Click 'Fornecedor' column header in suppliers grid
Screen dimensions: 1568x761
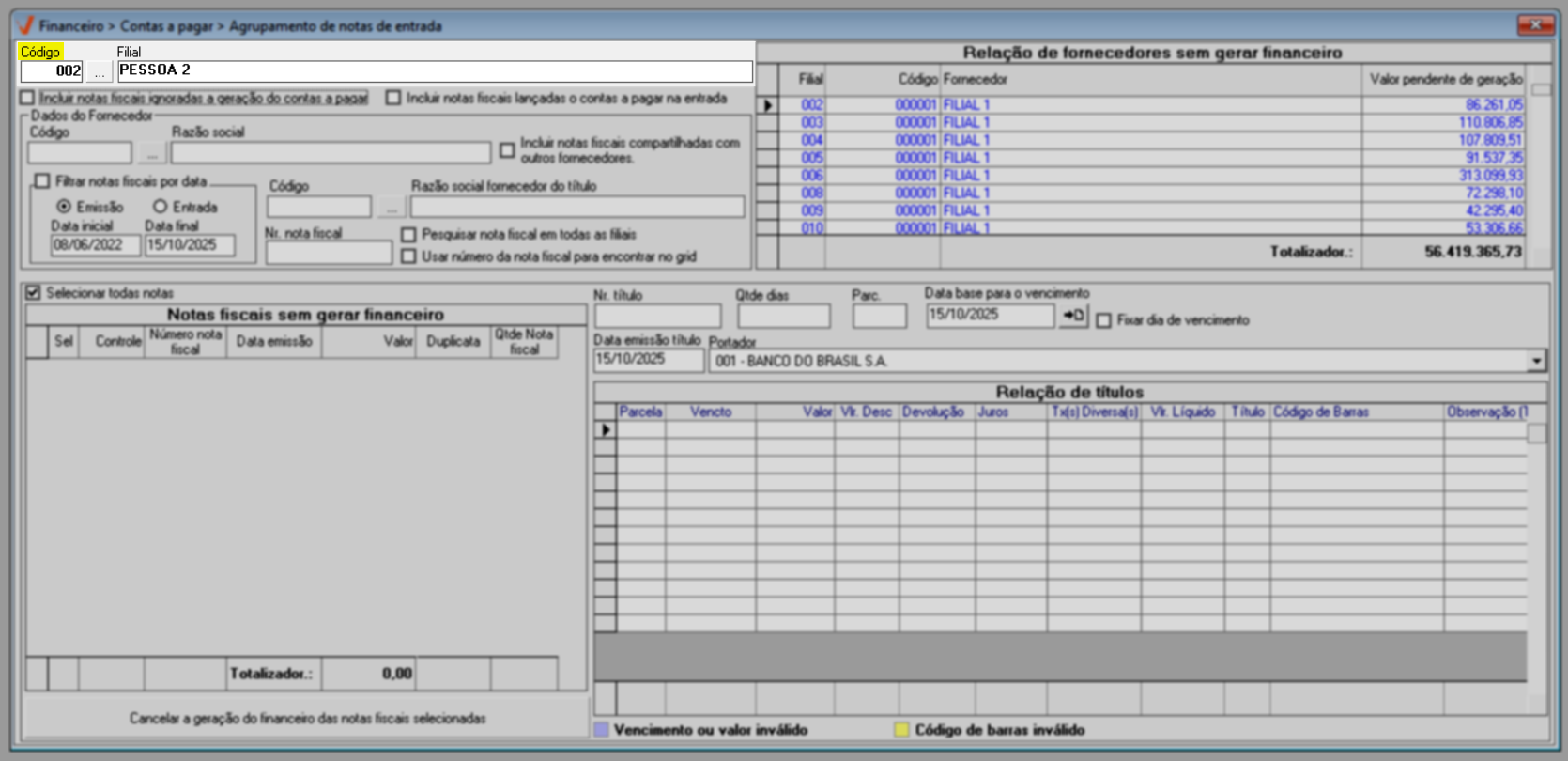click(x=975, y=80)
